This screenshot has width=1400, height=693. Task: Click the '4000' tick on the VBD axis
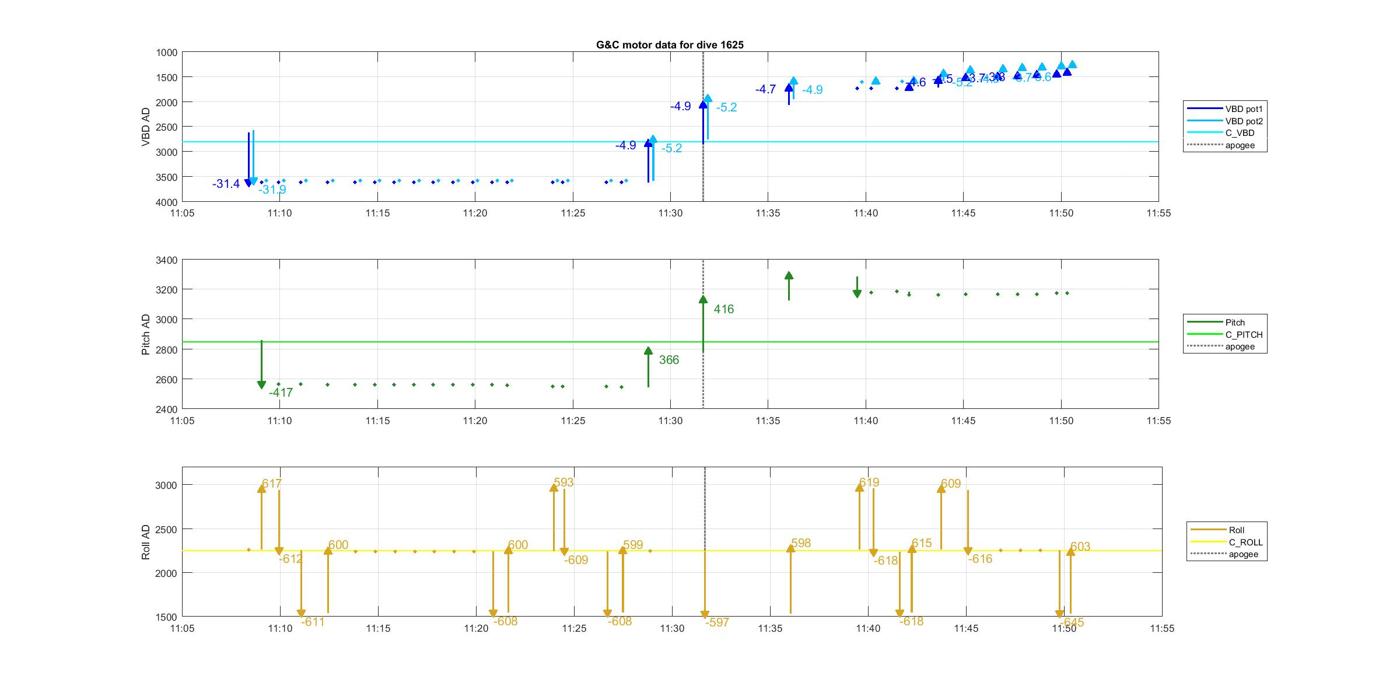pos(167,202)
